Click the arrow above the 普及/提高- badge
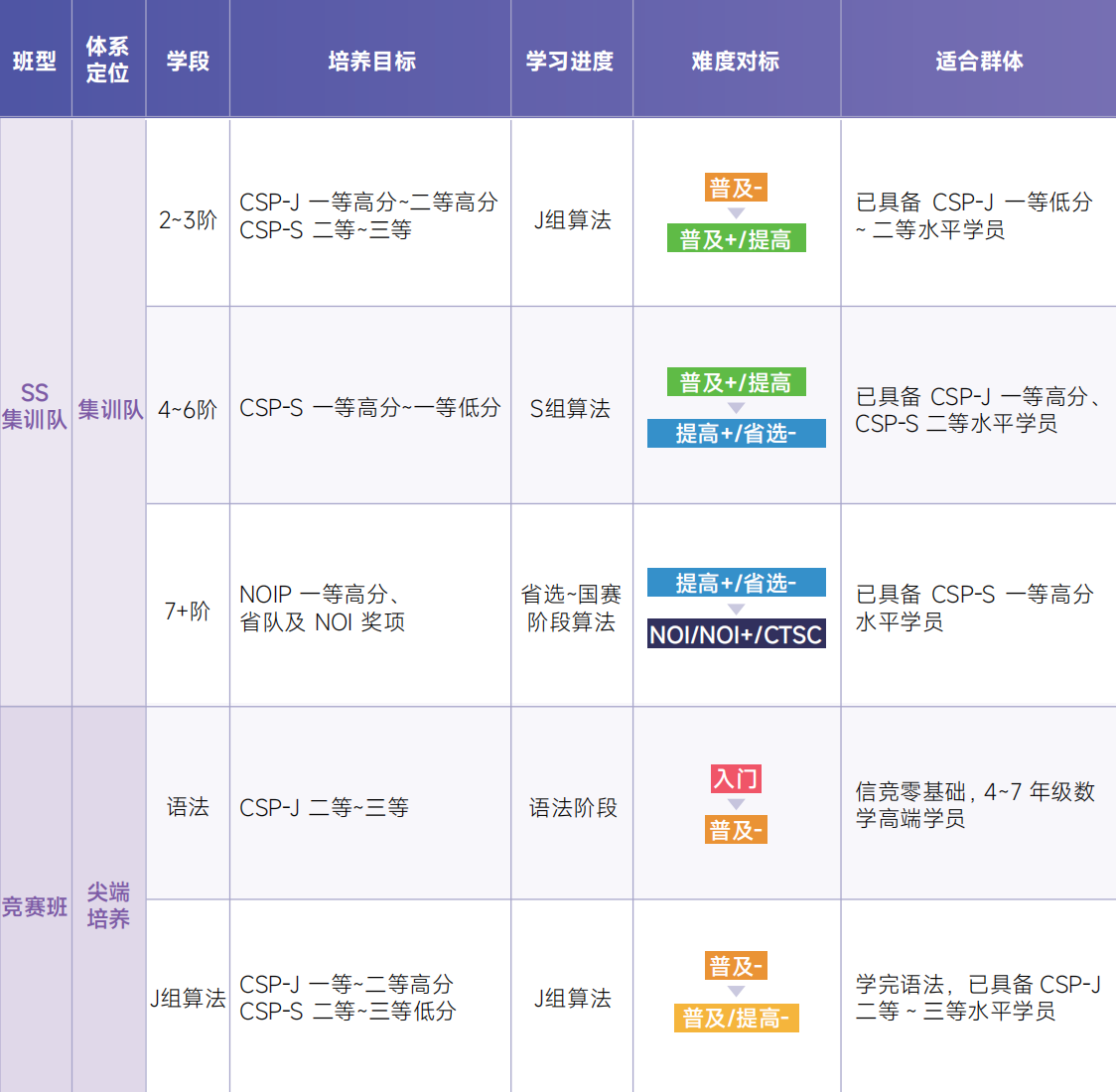Image resolution: width=1116 pixels, height=1092 pixels. [736, 992]
